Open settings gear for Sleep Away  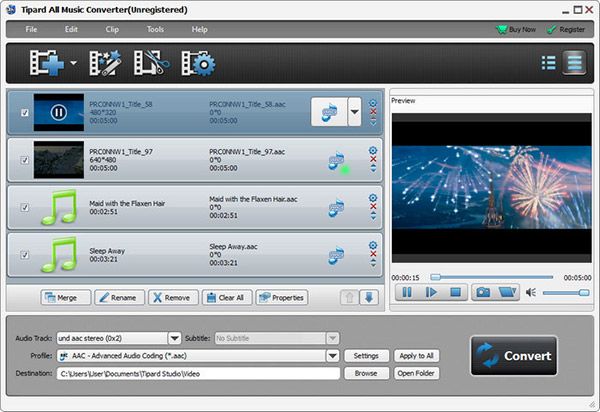point(373,245)
